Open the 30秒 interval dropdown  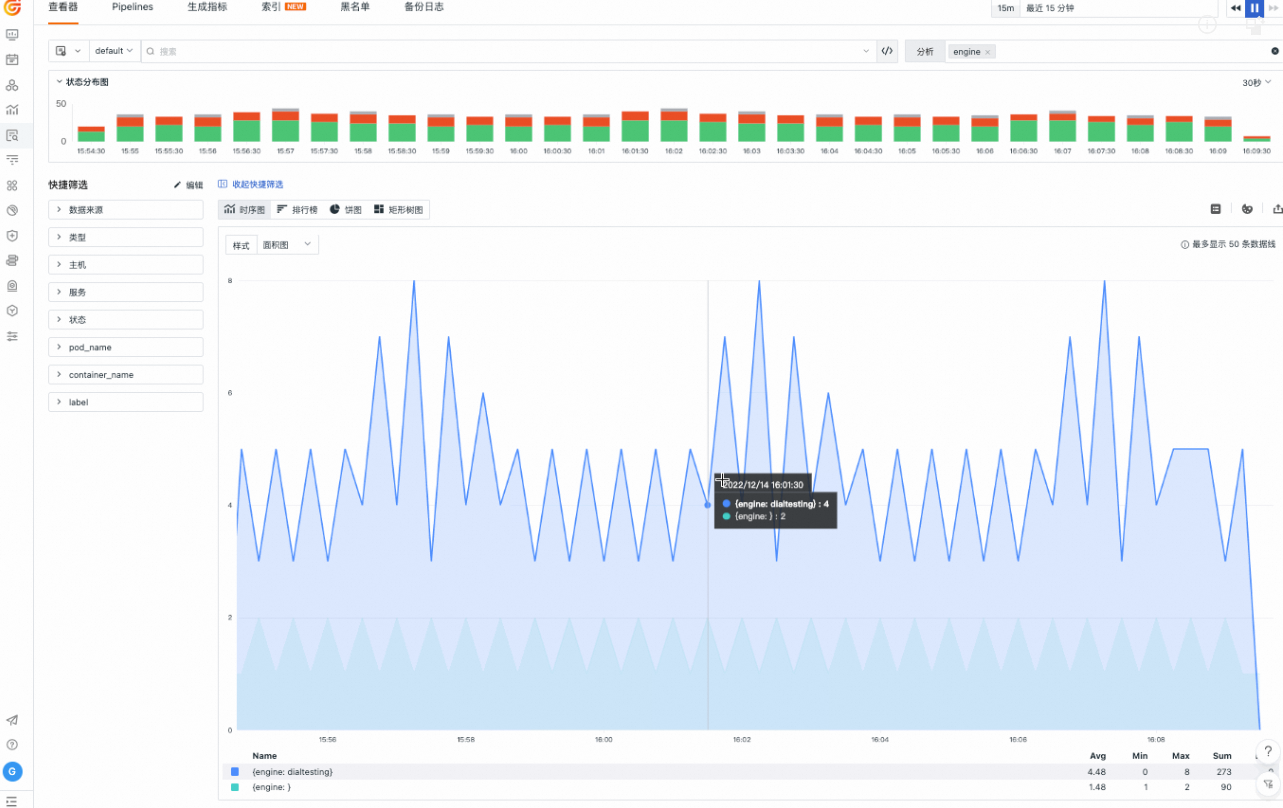(1256, 83)
